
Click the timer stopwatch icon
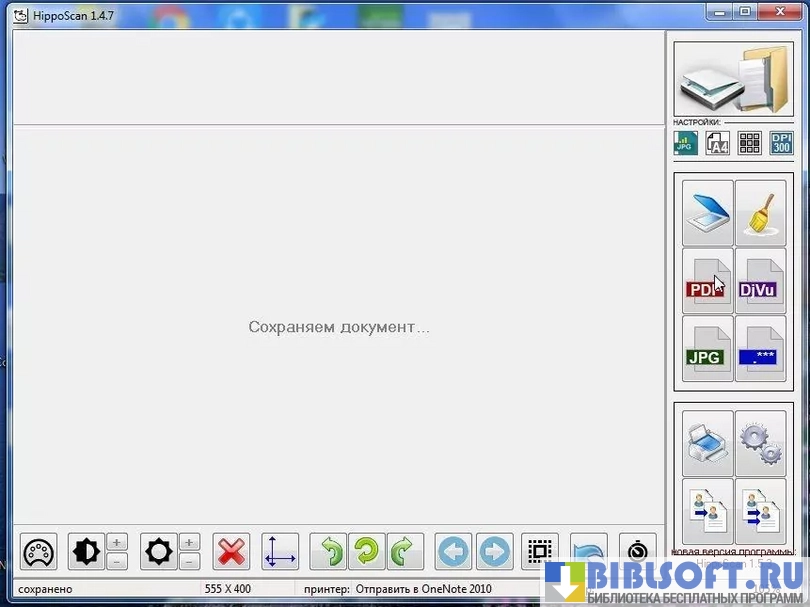[x=637, y=552]
